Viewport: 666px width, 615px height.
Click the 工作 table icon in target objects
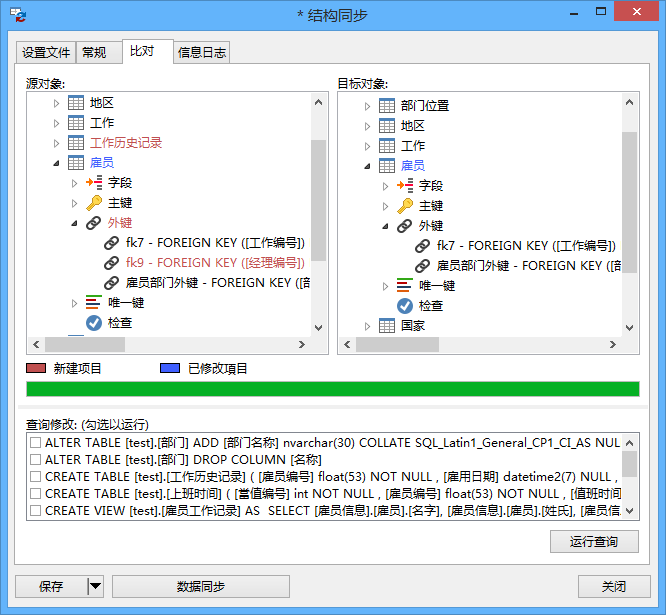[x=387, y=146]
